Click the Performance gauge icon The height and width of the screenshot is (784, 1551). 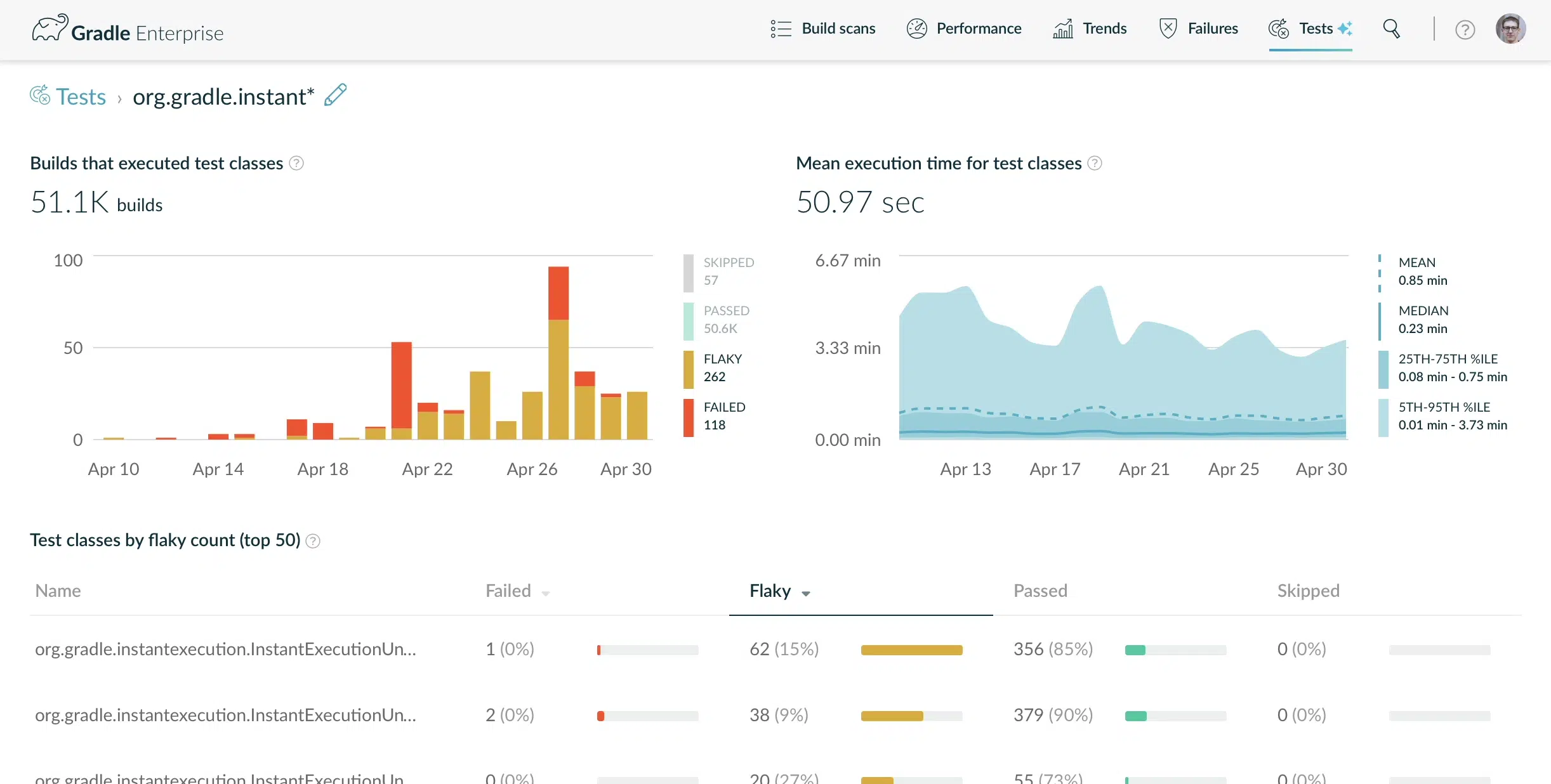tap(916, 29)
